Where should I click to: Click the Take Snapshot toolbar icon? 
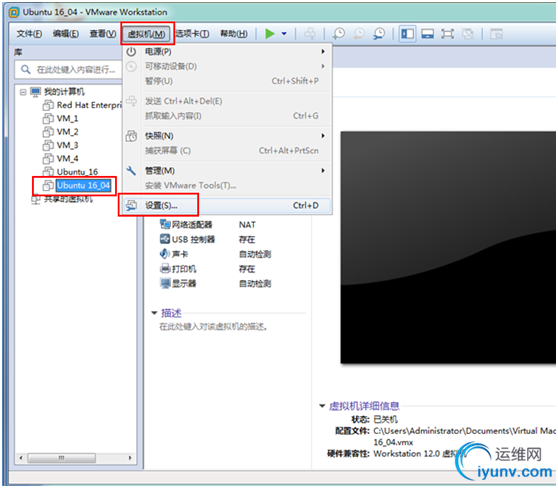point(338,34)
